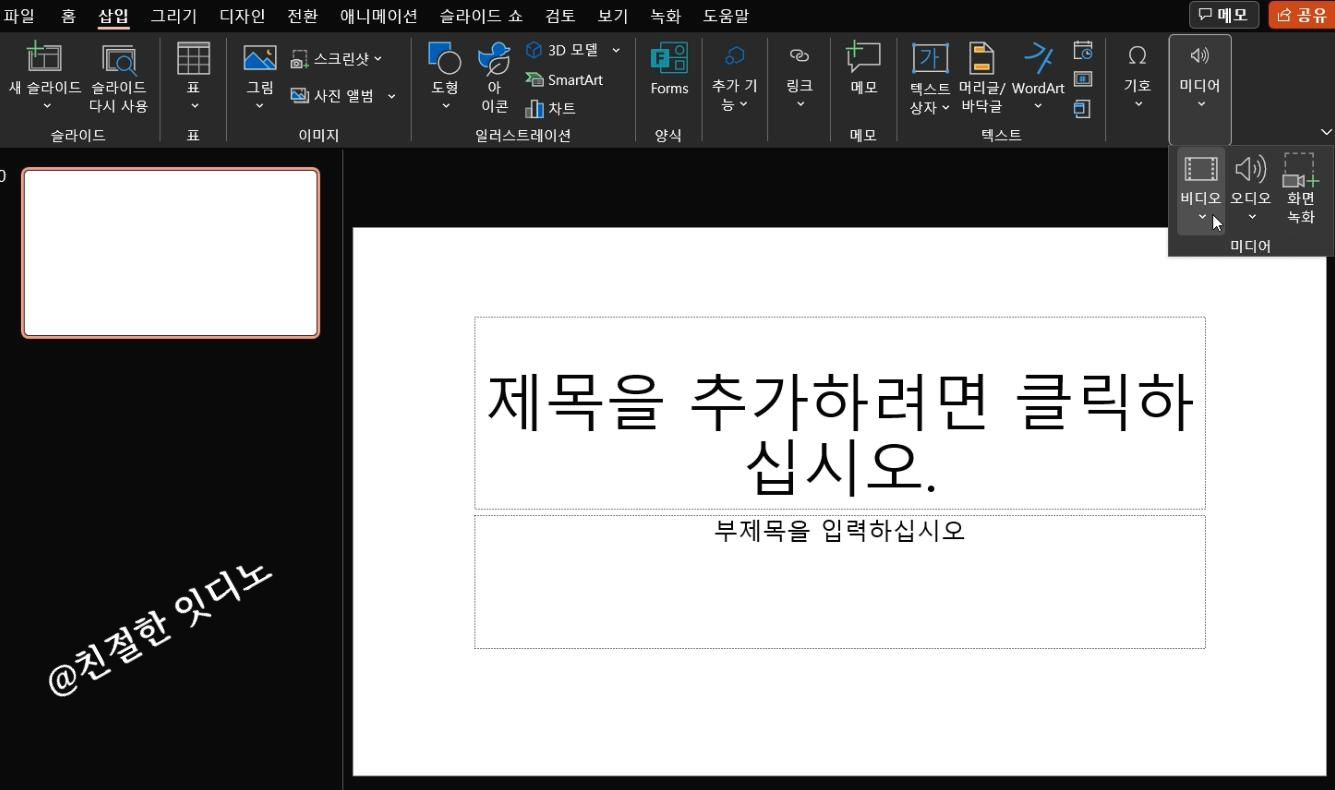
Task: Expand the Audio (오디오) dropdown arrow
Action: (x=1250, y=217)
